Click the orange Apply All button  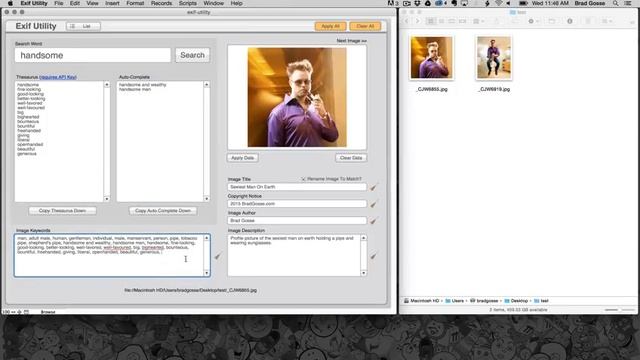(330, 26)
